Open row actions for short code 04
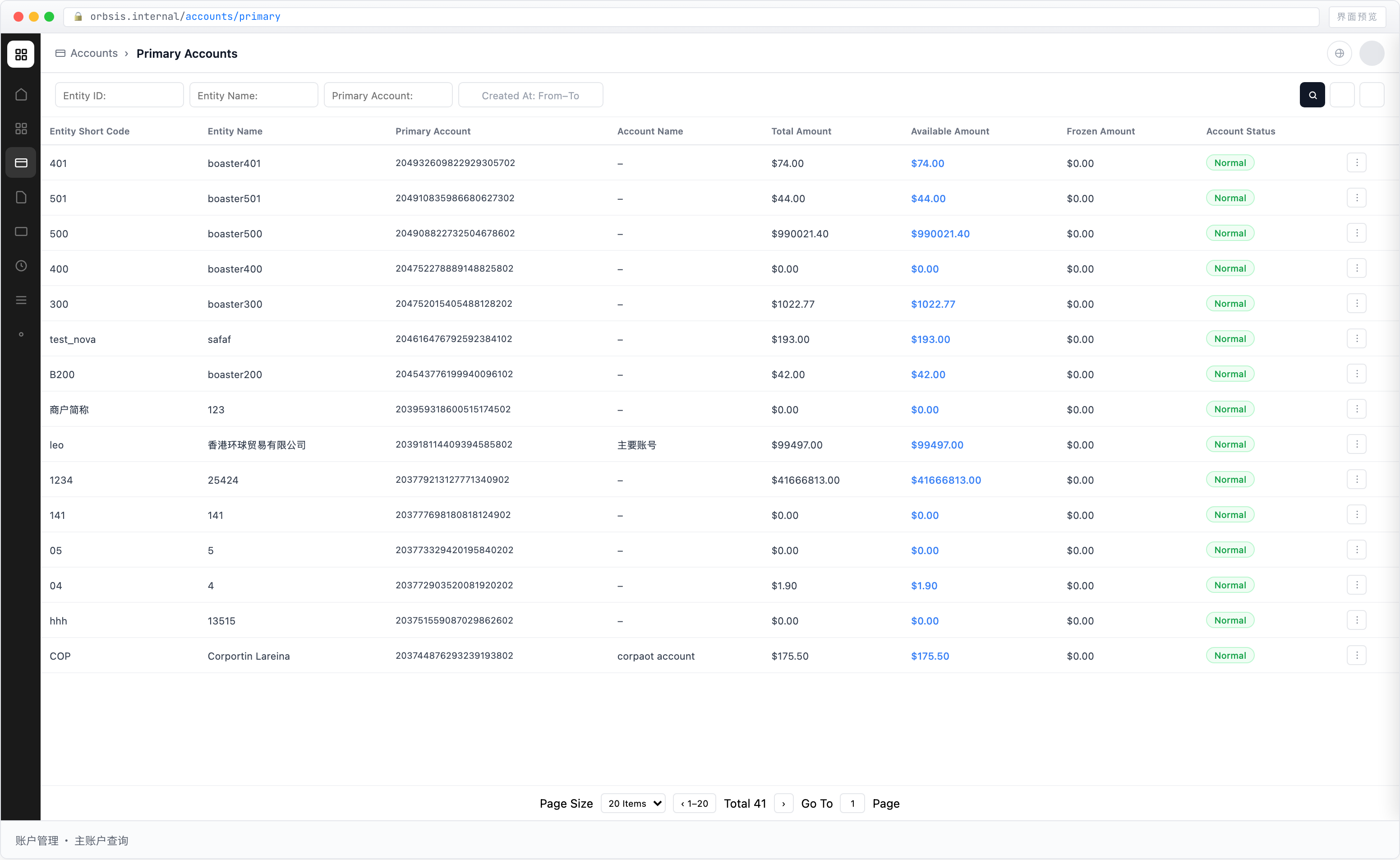Viewport: 1400px width, 860px height. pyautogui.click(x=1357, y=585)
